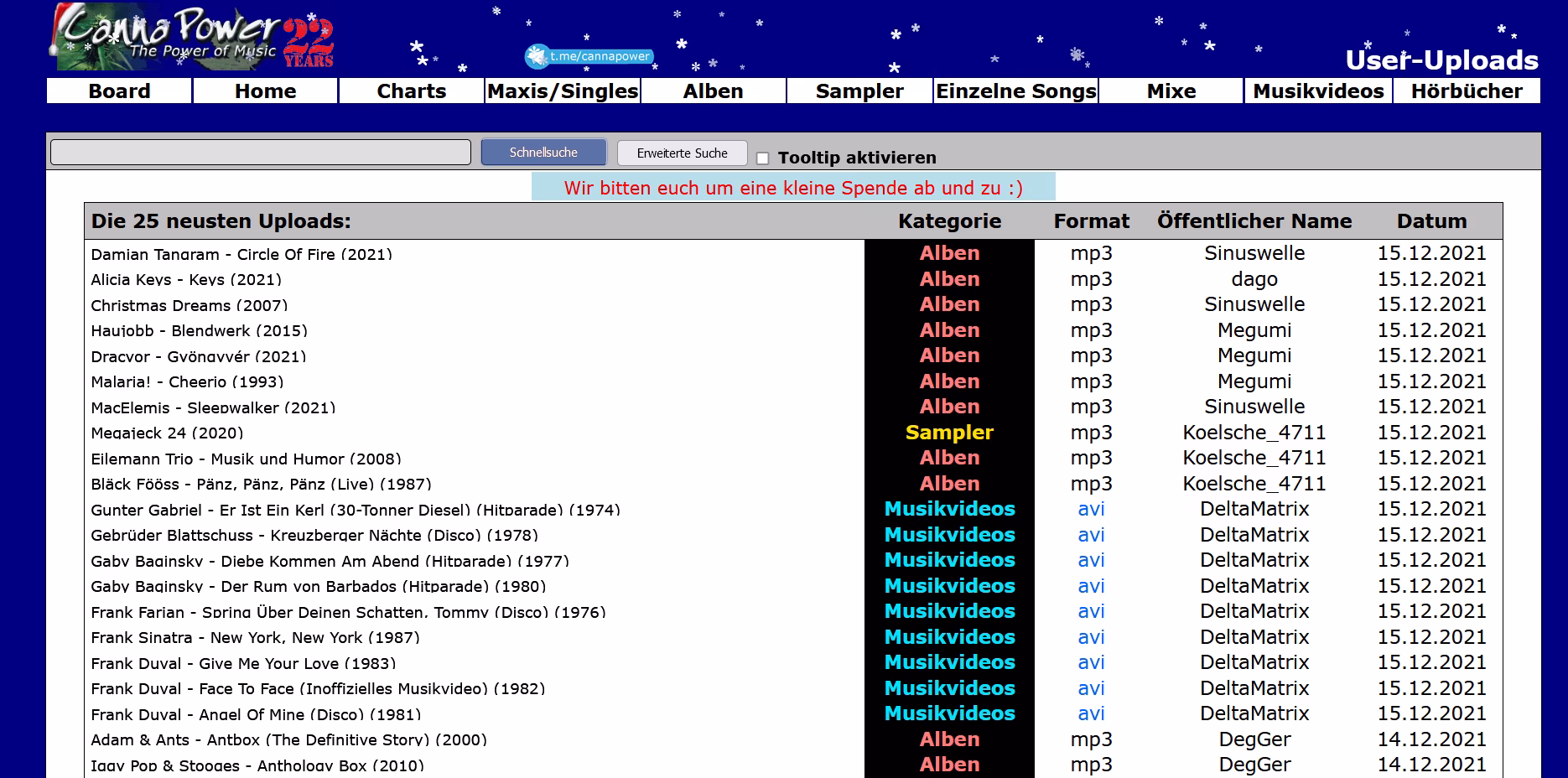Open Alicia Keys - Keys (2021) upload
Viewport: 1568px width, 778px height.
click(x=186, y=280)
